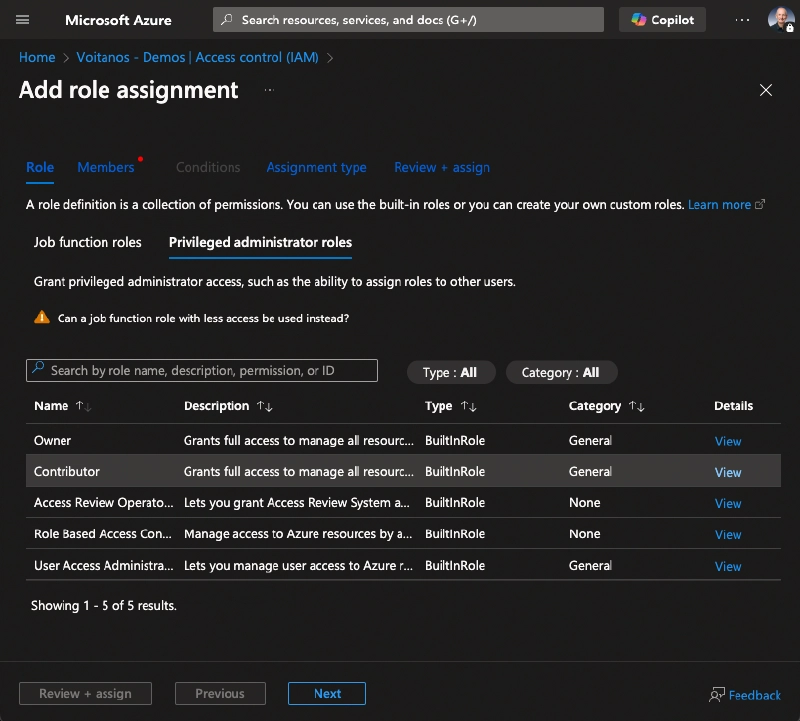
Task: Click the warning triangle next to the advisory
Action: 41,318
